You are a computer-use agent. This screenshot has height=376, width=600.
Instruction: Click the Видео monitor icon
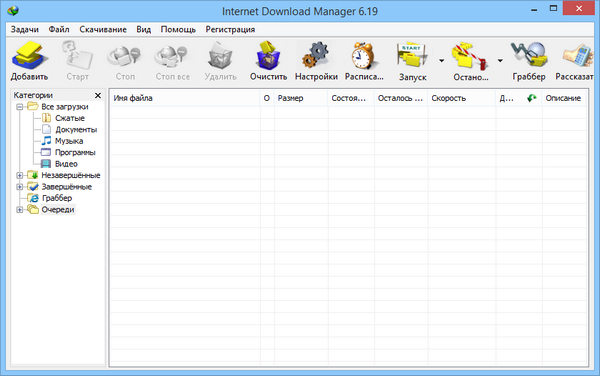point(46,164)
